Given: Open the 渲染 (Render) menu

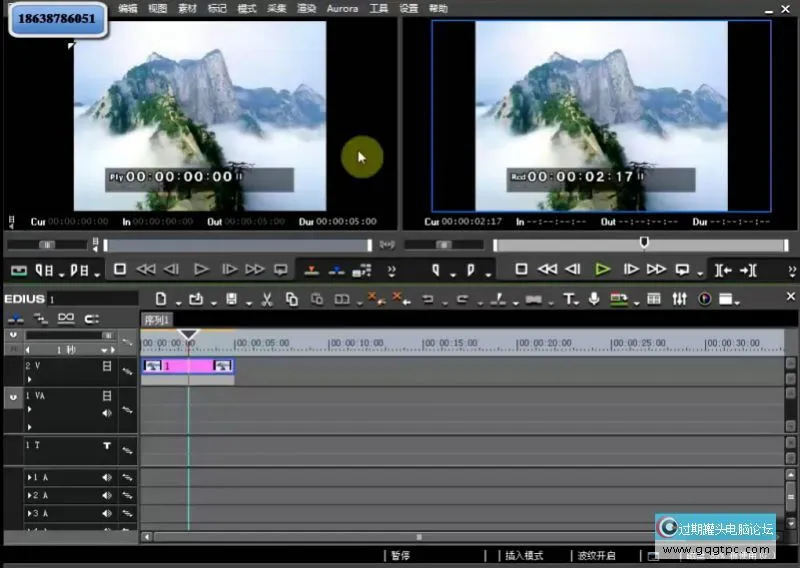Looking at the screenshot, I should (x=305, y=8).
